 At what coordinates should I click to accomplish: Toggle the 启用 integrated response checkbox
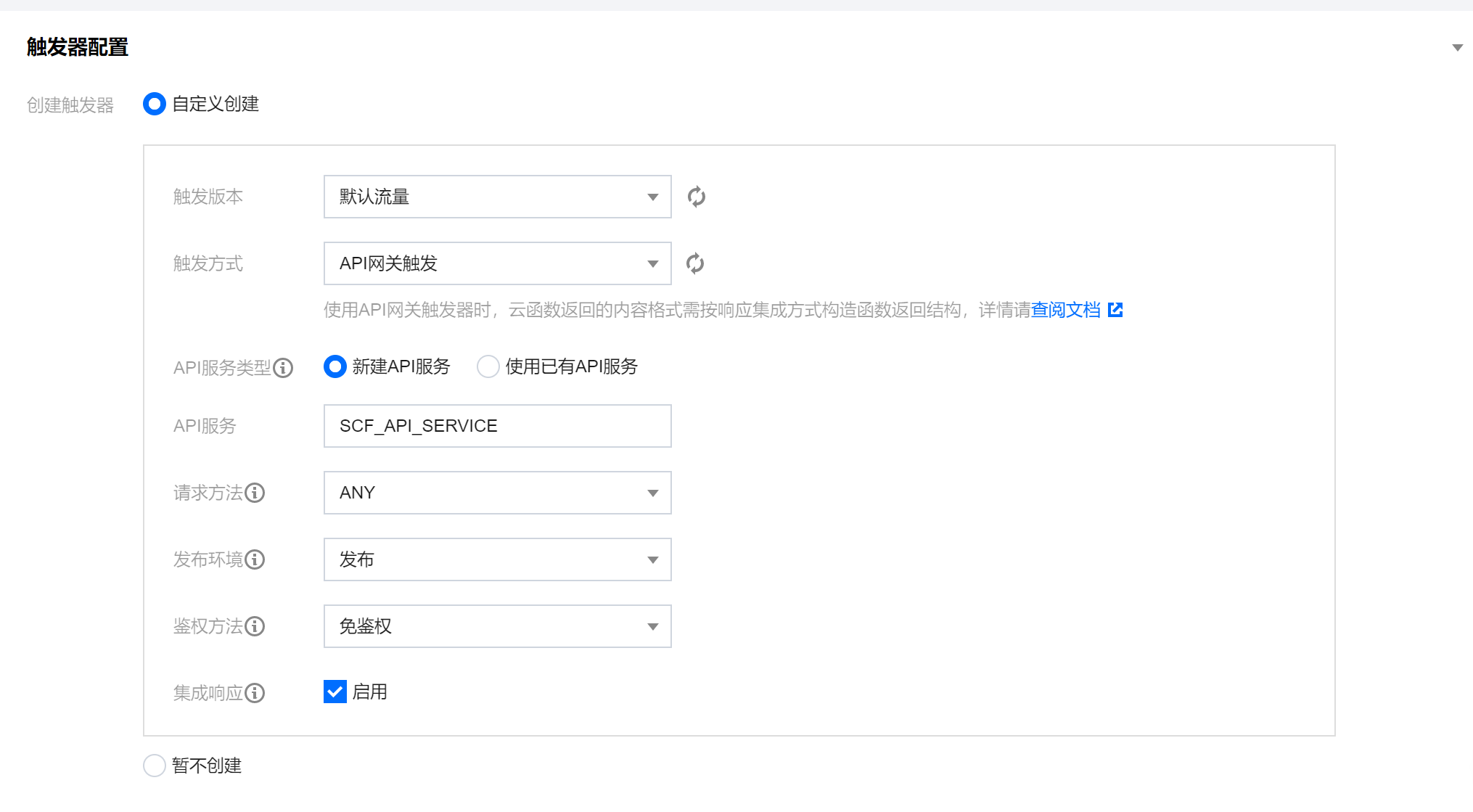[335, 692]
